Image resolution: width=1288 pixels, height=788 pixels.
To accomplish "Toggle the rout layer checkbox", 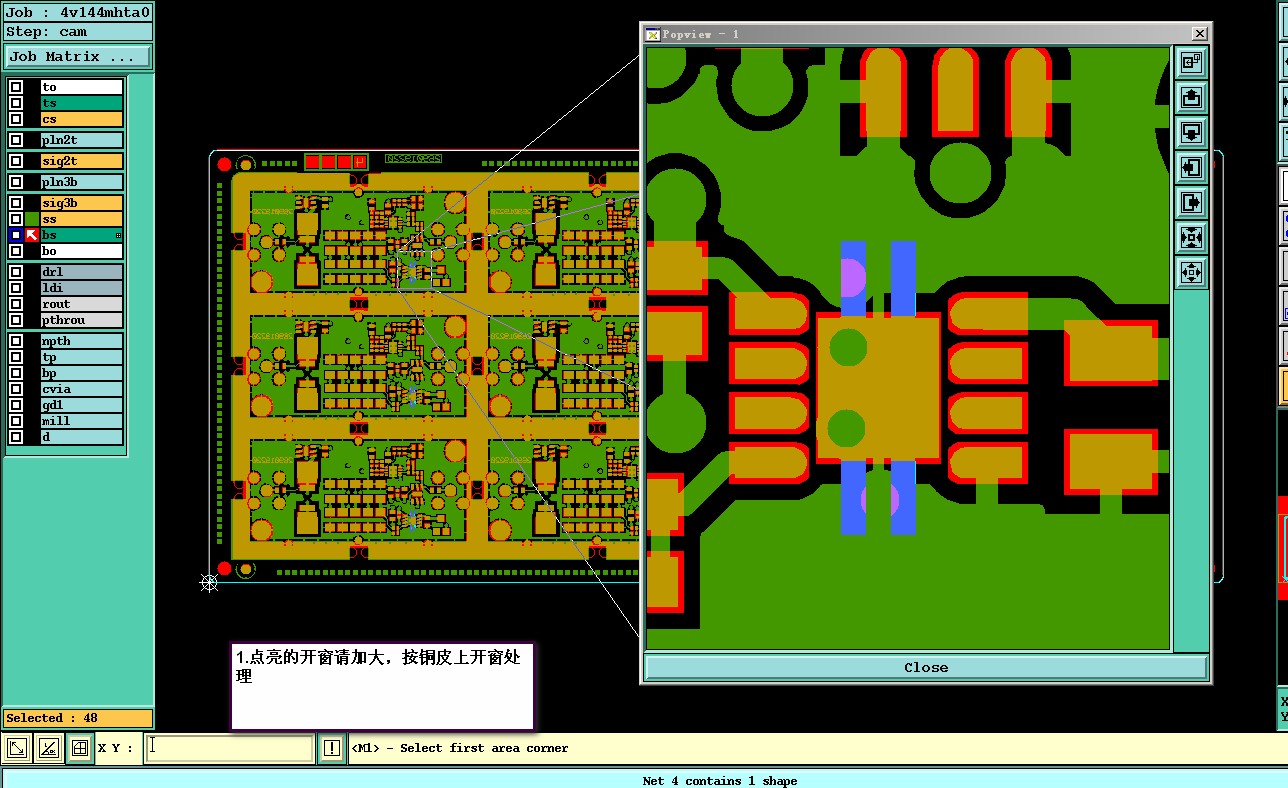I will 16,304.
